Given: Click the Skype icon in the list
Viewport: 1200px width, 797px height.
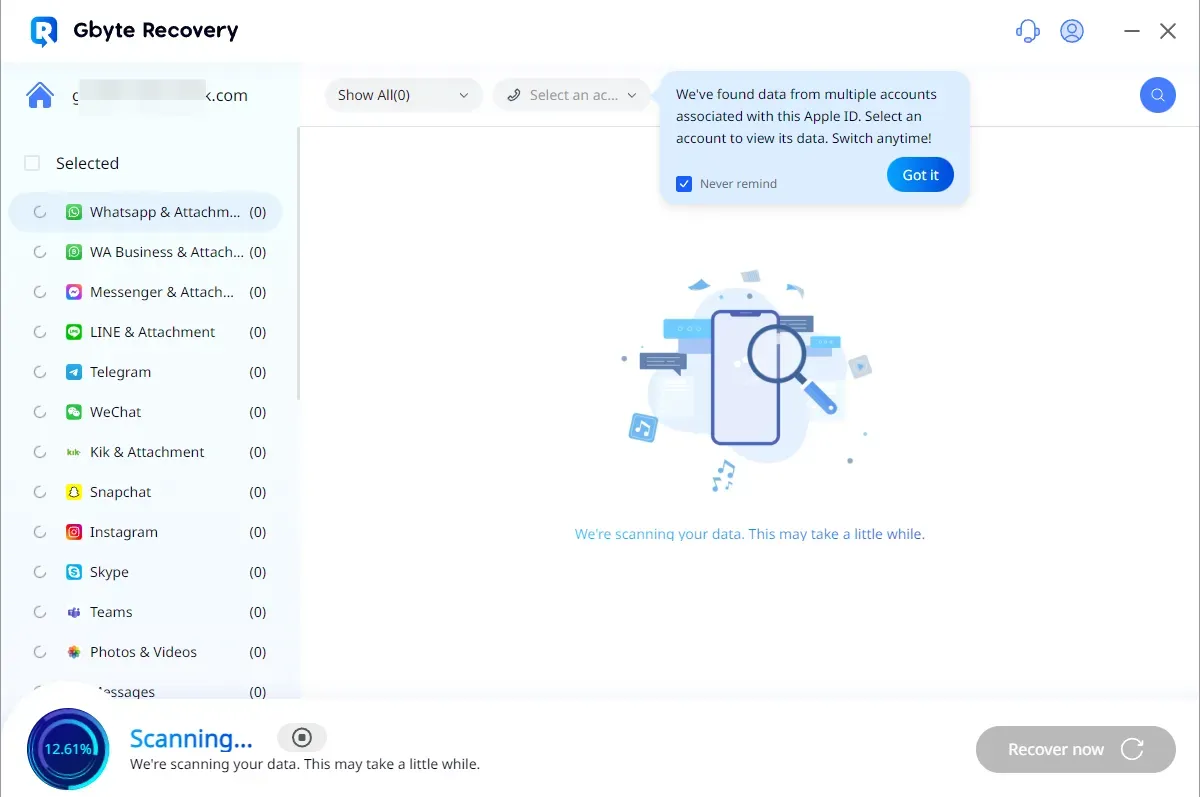Looking at the screenshot, I should click(74, 572).
